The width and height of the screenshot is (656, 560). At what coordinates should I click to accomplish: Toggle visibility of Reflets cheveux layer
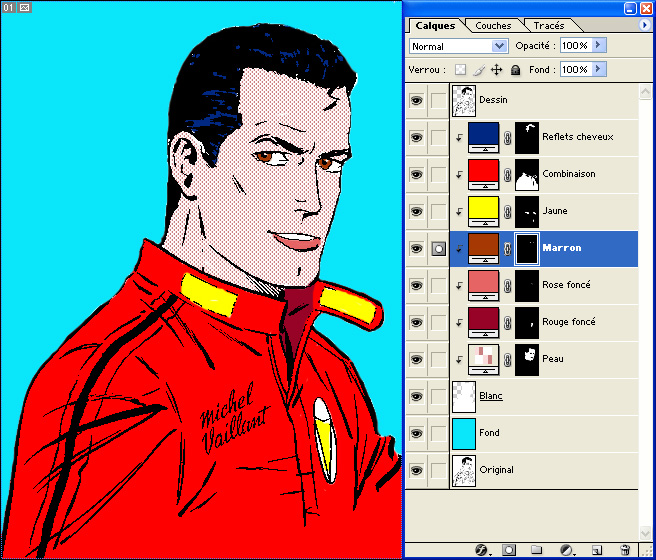[x=416, y=138]
